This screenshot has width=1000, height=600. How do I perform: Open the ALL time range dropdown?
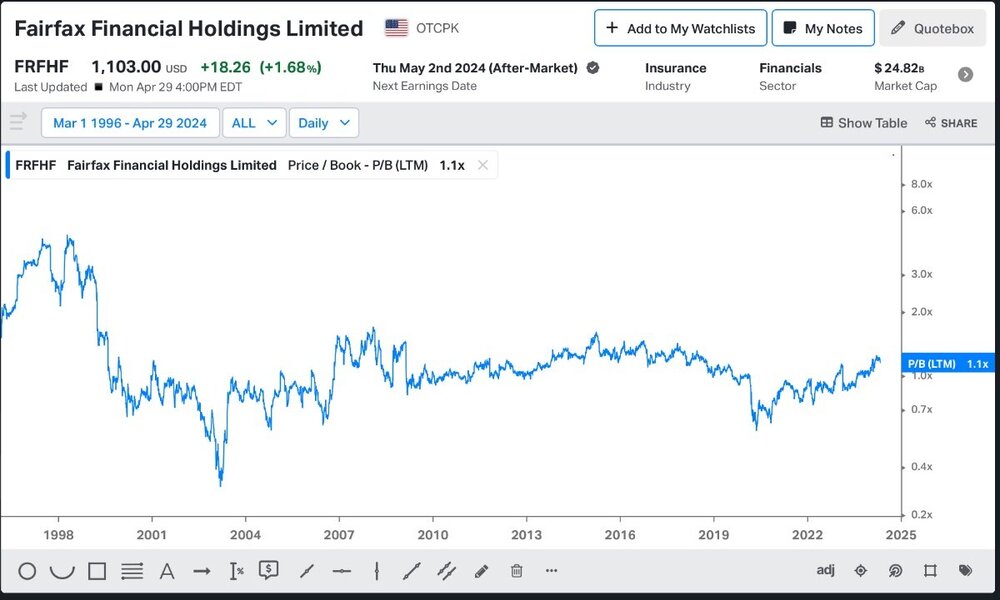[x=254, y=123]
